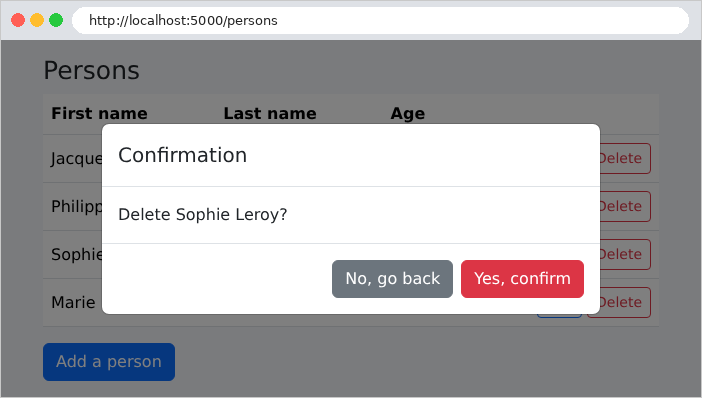Click the Last name column header
The height and width of the screenshot is (398, 702).
(x=270, y=113)
